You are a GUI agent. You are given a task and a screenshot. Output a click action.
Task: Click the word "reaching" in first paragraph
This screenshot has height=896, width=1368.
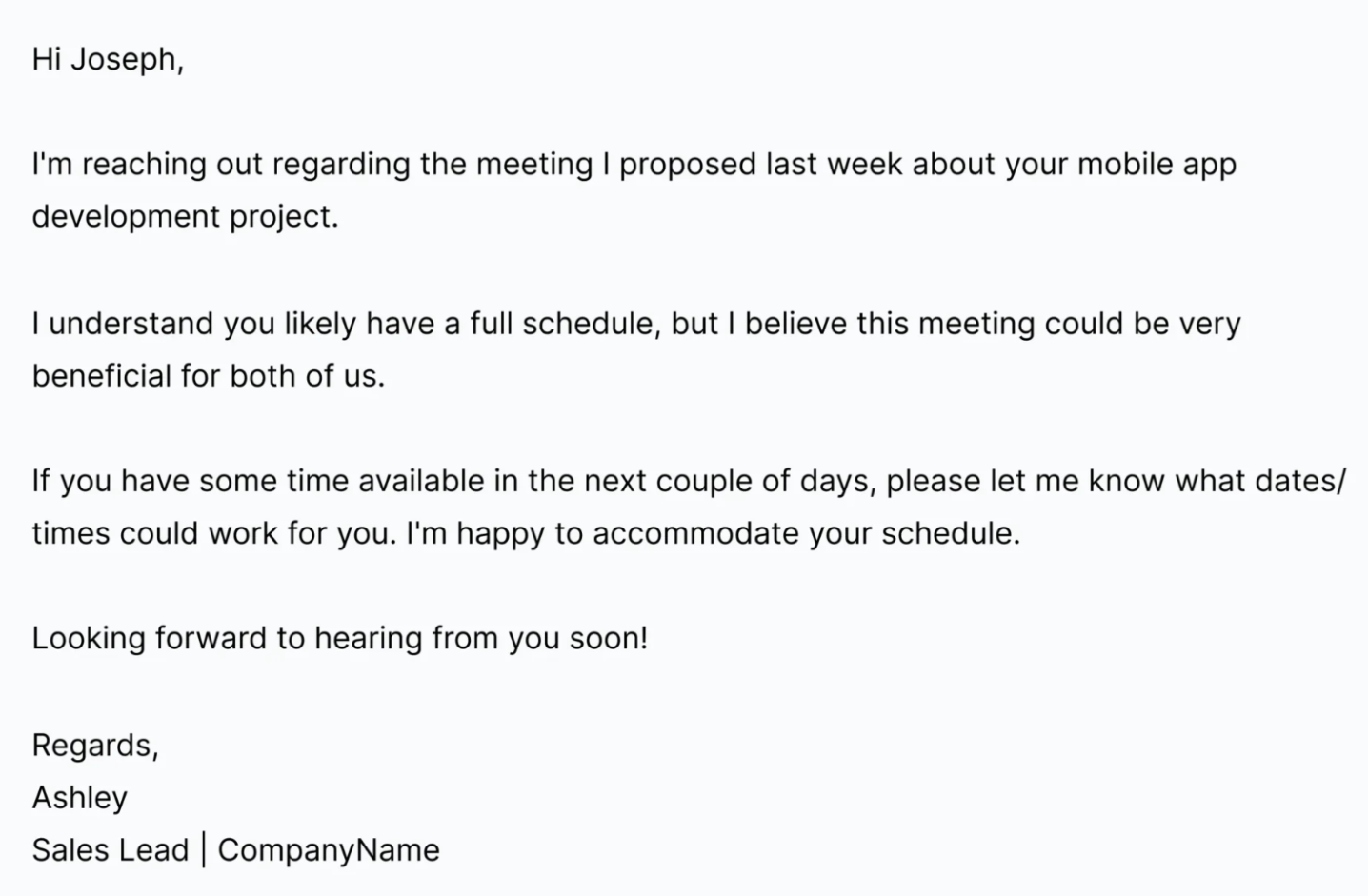pos(144,166)
